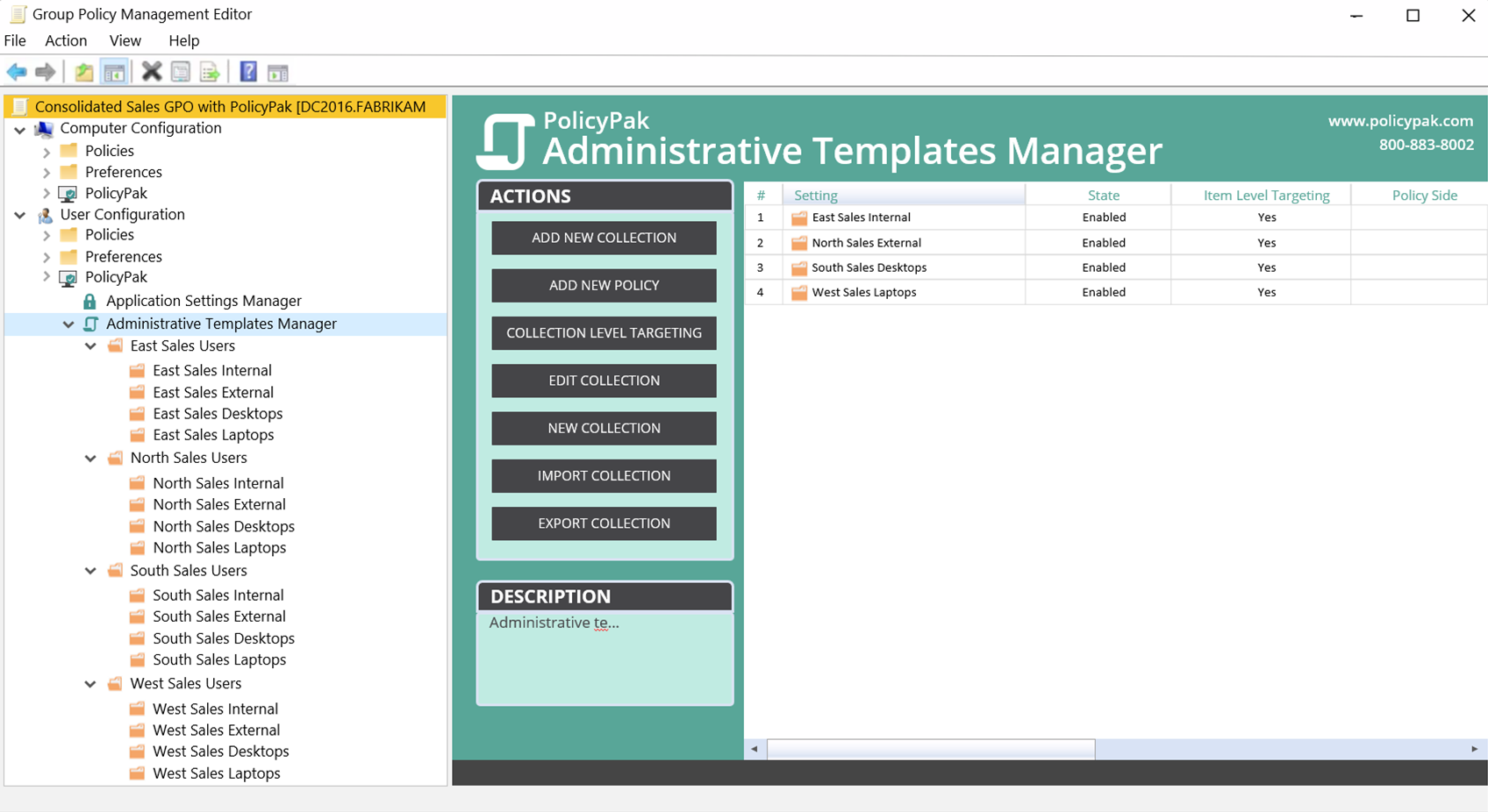
Task: Select North Sales Desktops in the tree
Action: pyautogui.click(x=224, y=526)
